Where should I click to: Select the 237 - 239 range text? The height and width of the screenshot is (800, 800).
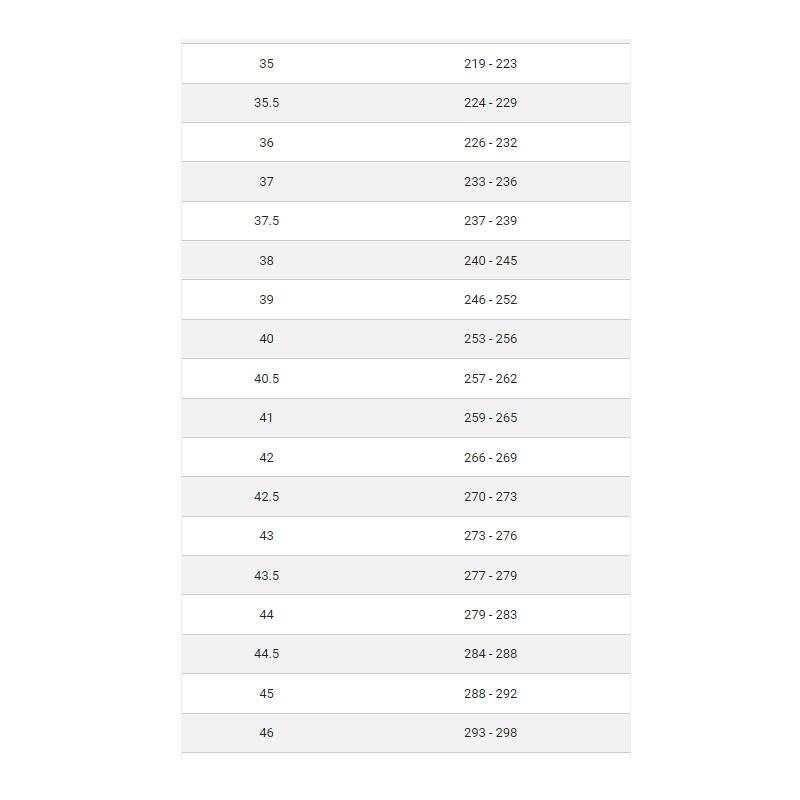pyautogui.click(x=490, y=221)
